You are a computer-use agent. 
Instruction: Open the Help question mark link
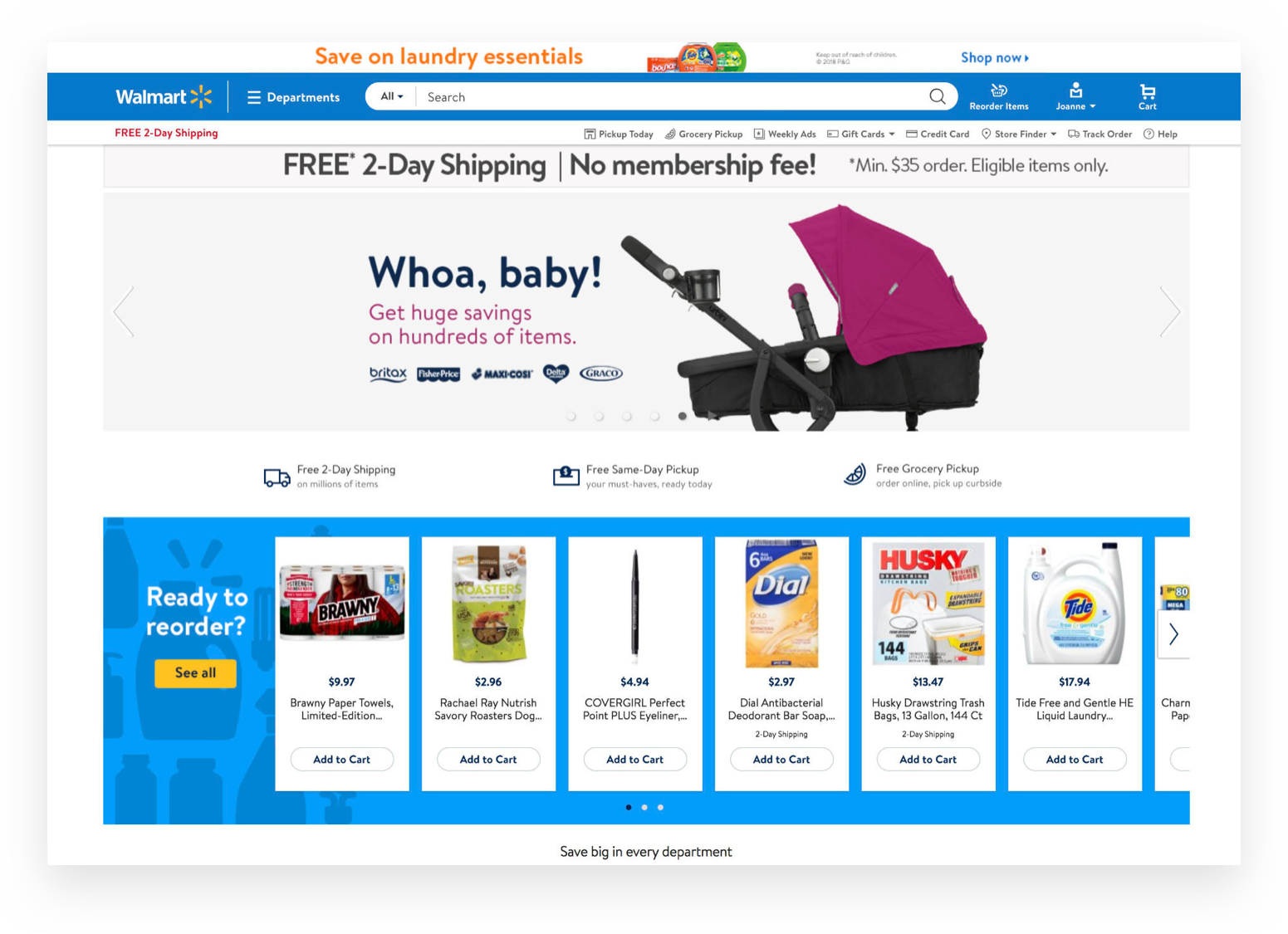click(1161, 134)
